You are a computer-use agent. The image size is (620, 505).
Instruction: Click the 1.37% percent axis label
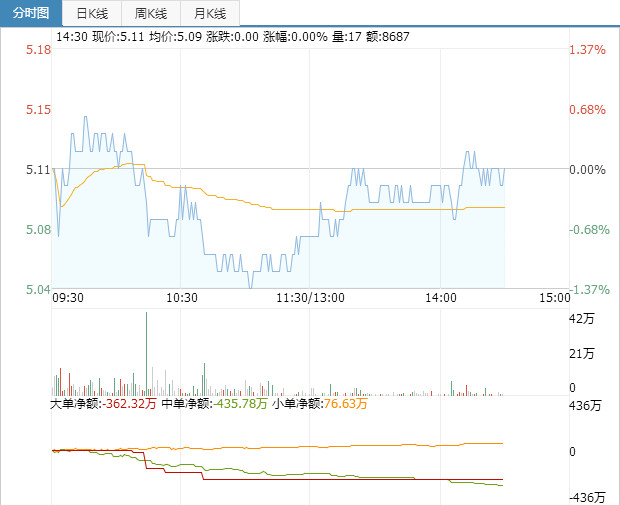tap(587, 50)
